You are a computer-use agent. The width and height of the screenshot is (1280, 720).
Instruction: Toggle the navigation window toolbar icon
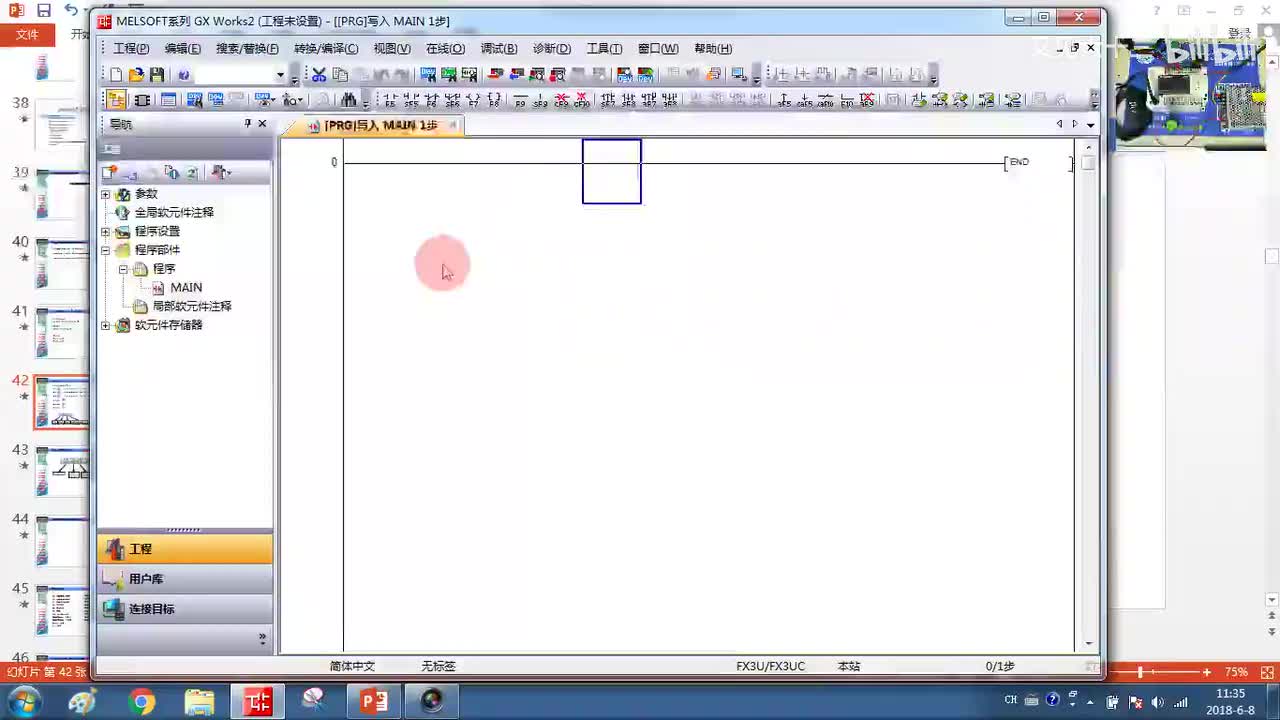pos(116,101)
